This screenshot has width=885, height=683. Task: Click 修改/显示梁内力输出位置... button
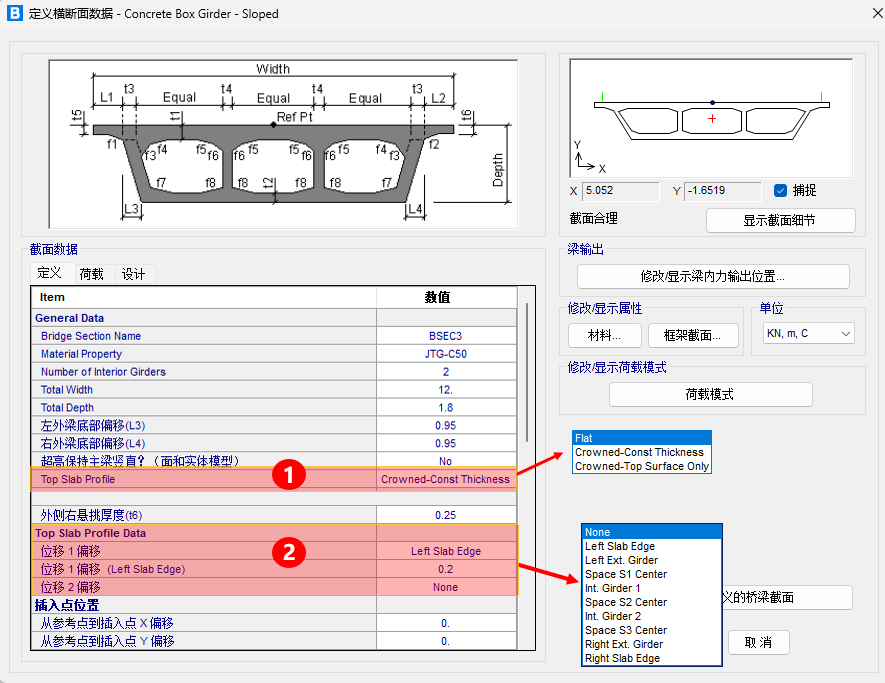pyautogui.click(x=712, y=276)
